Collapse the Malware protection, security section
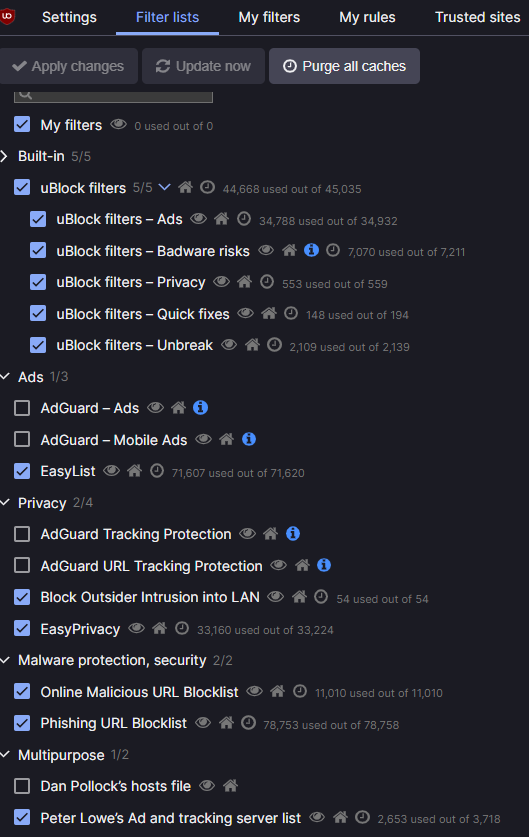This screenshot has height=837, width=529. pyautogui.click(x=5, y=660)
